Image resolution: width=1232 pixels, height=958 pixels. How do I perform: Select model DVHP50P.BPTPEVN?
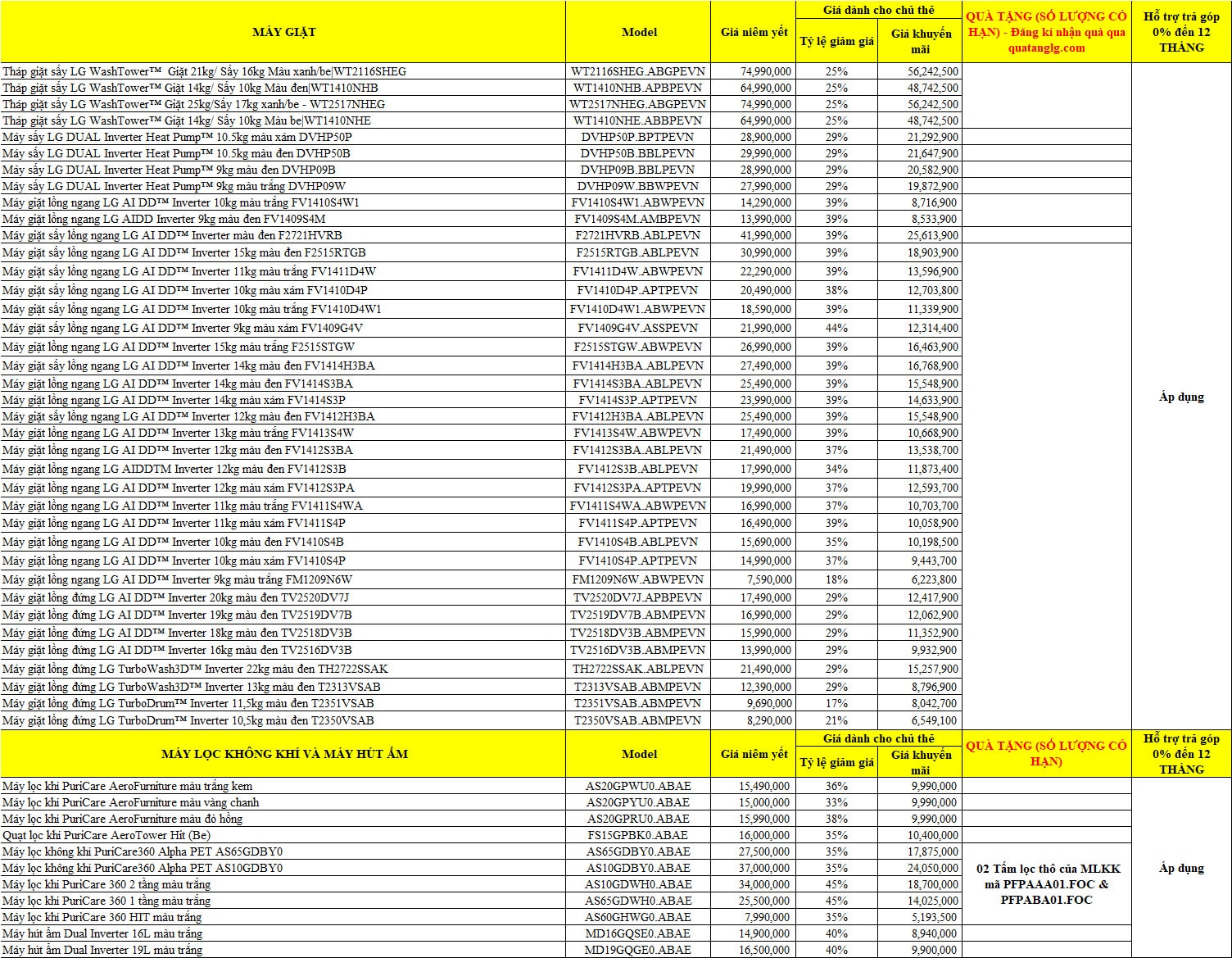639,137
